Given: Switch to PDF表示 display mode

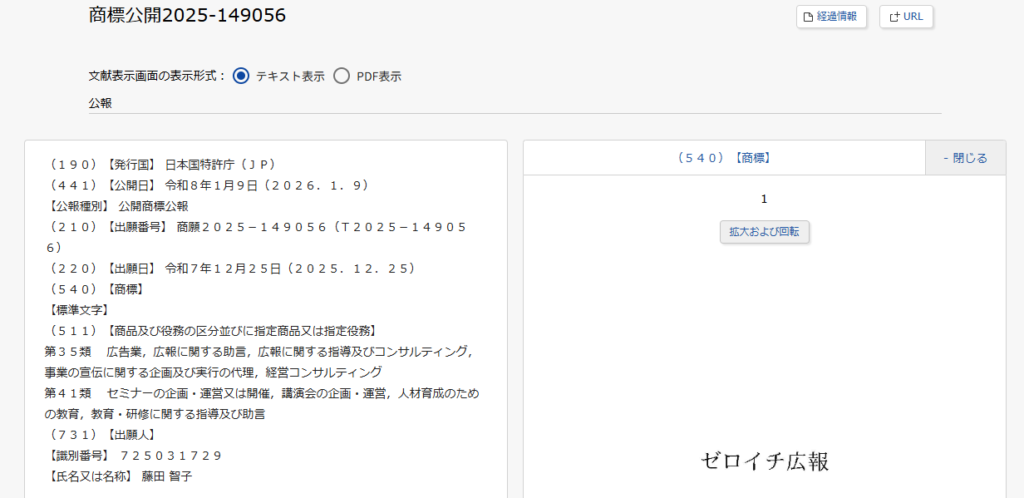Looking at the screenshot, I should [x=342, y=76].
